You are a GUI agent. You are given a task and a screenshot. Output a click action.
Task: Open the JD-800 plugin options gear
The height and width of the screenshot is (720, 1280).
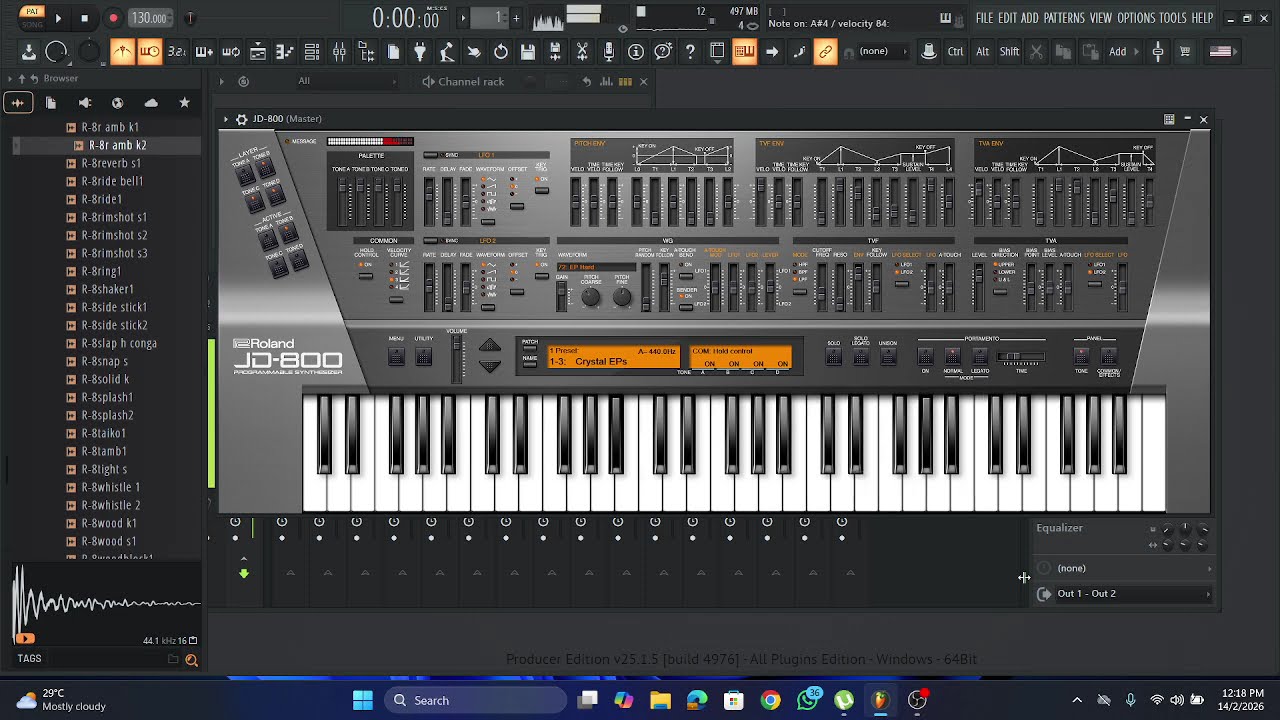click(x=241, y=119)
